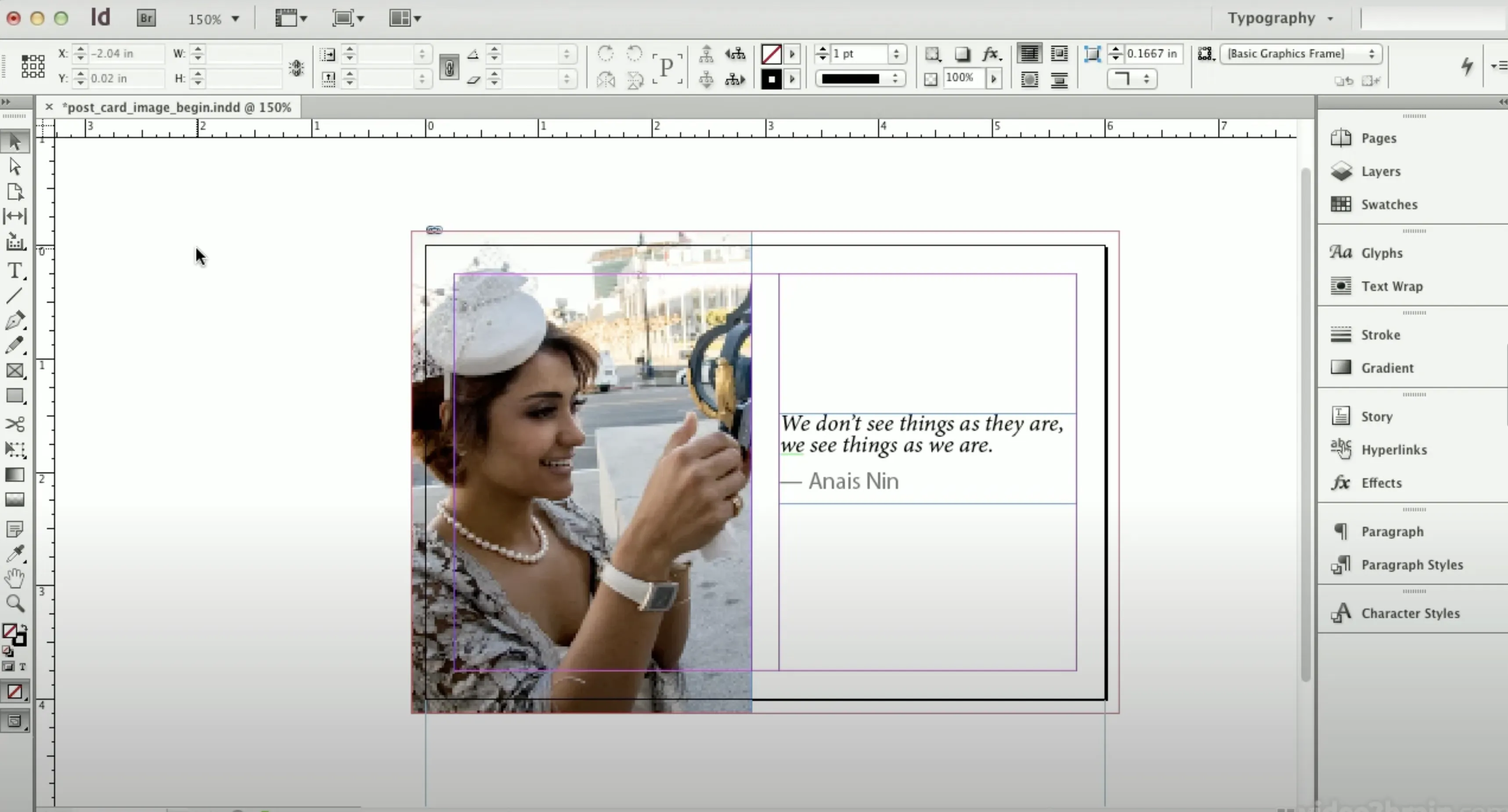Open the Paragraph Styles panel
Screen dimensions: 1508x812
1411,565
